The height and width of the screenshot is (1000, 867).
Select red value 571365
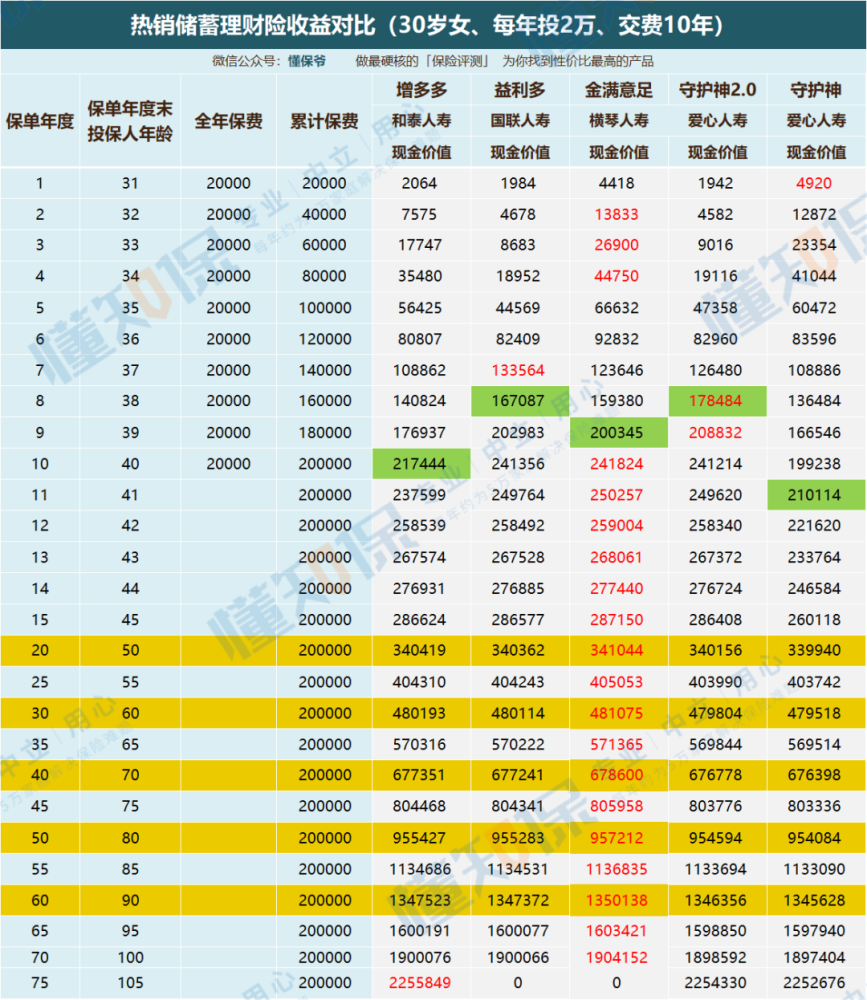coord(616,744)
